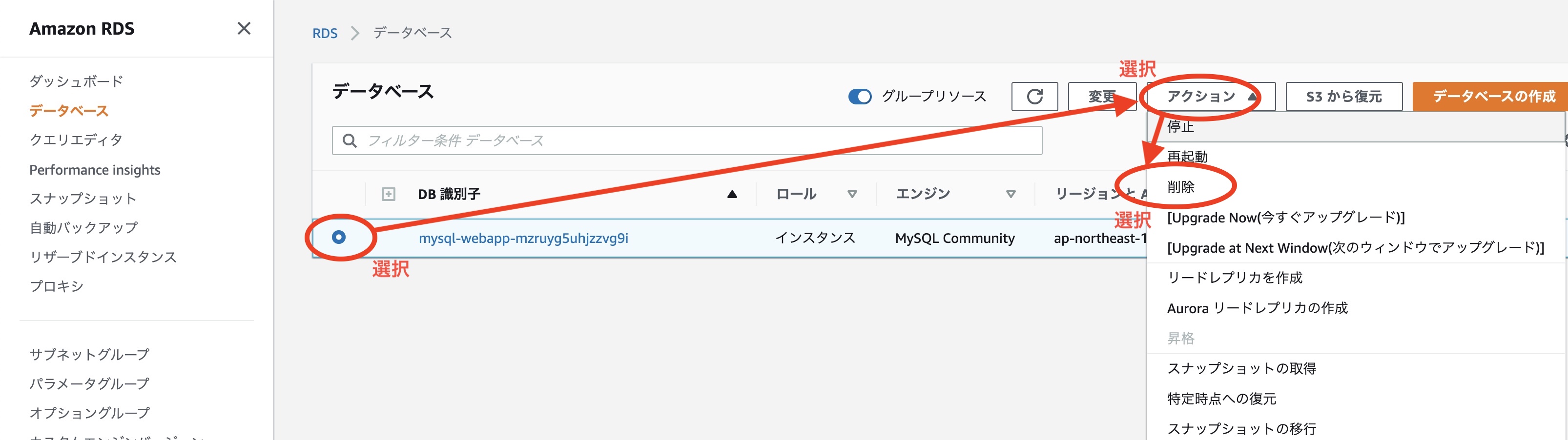Click the ap-northeast-1 region cell
1568x440 pixels.
coord(1100,238)
